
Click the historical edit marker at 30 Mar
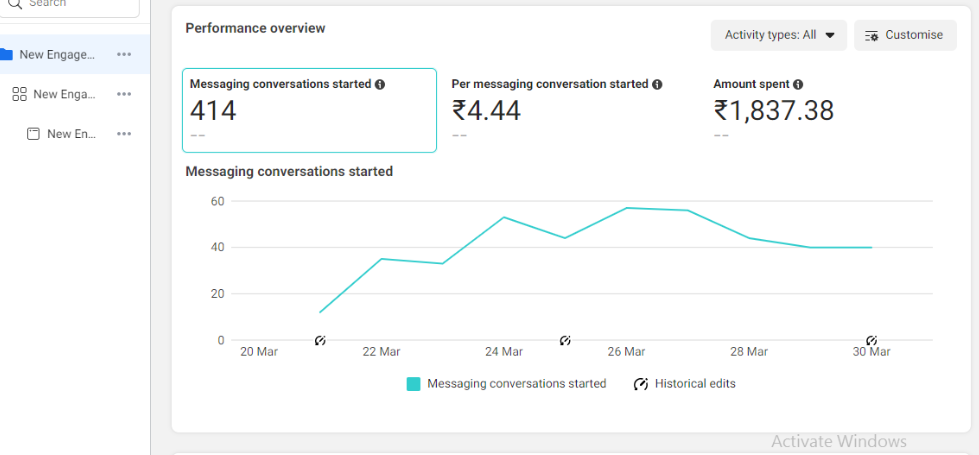[871, 341]
